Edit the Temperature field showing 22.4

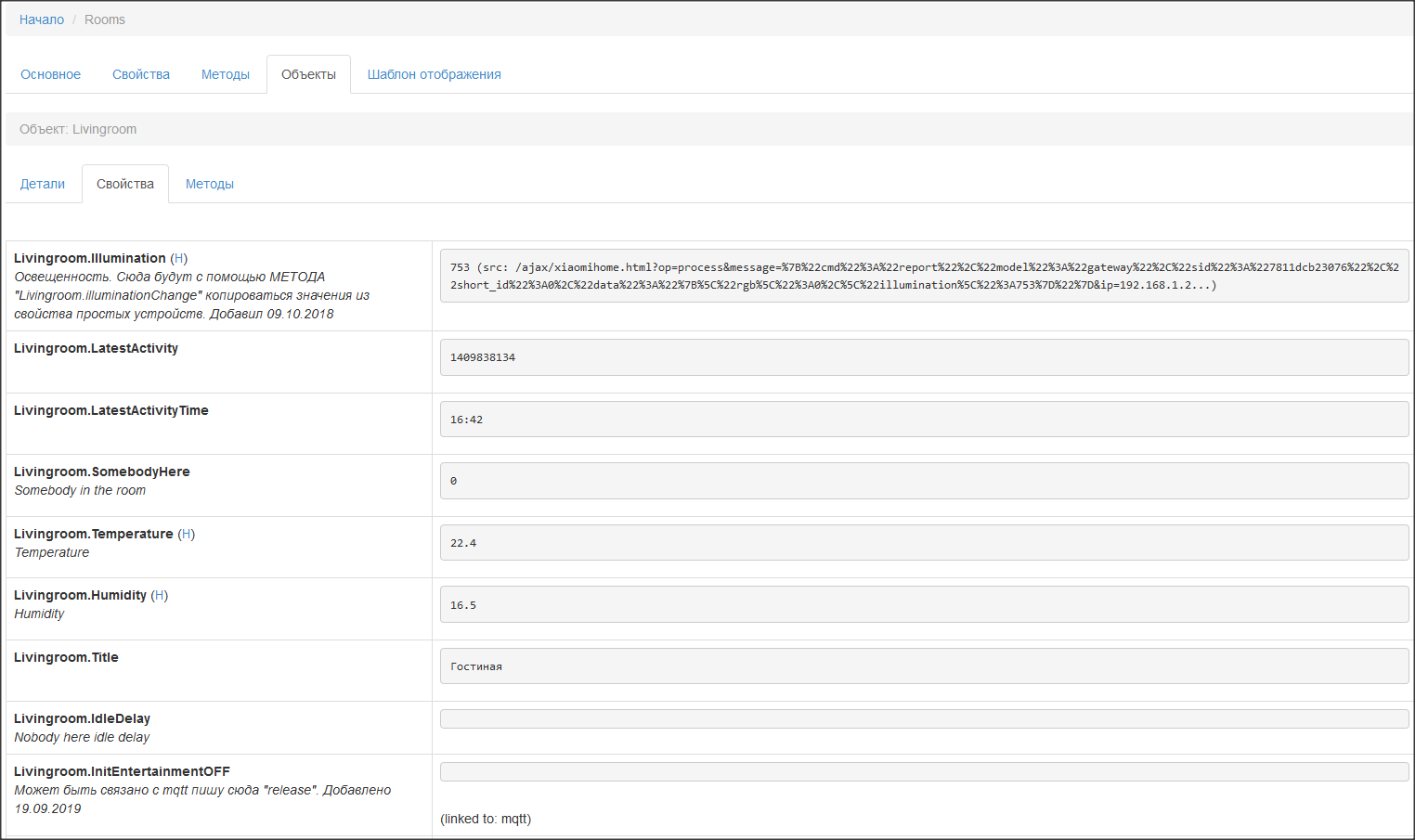[924, 543]
